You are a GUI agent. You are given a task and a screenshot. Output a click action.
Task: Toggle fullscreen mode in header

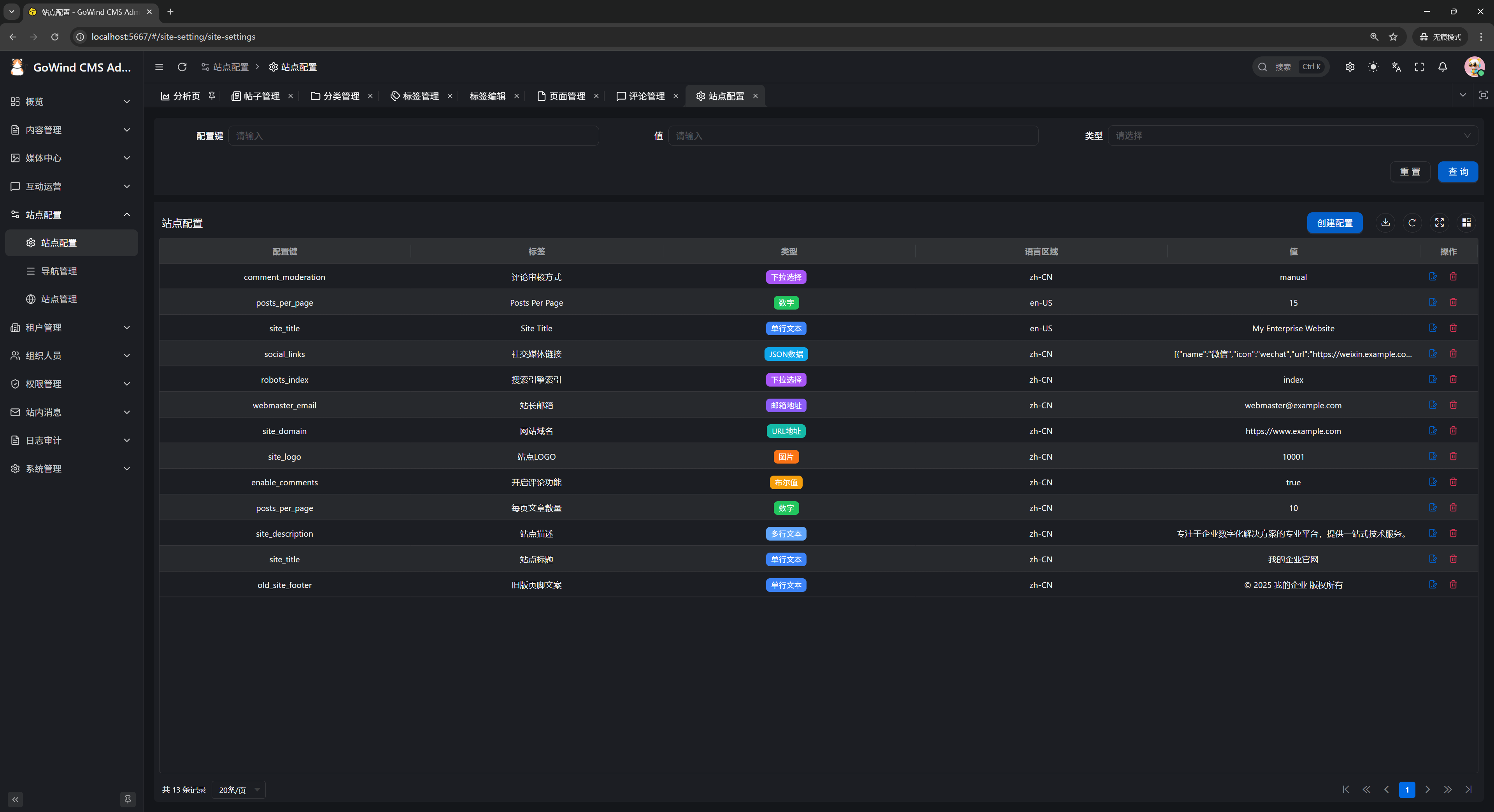click(1419, 67)
